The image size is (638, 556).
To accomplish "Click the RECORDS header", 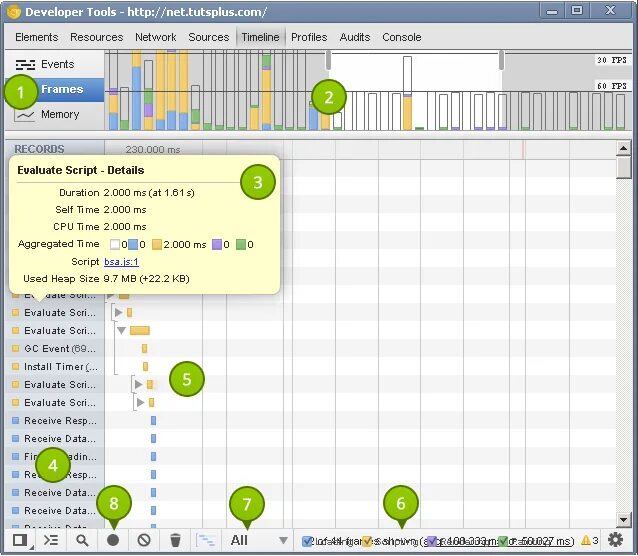I will tap(39, 149).
